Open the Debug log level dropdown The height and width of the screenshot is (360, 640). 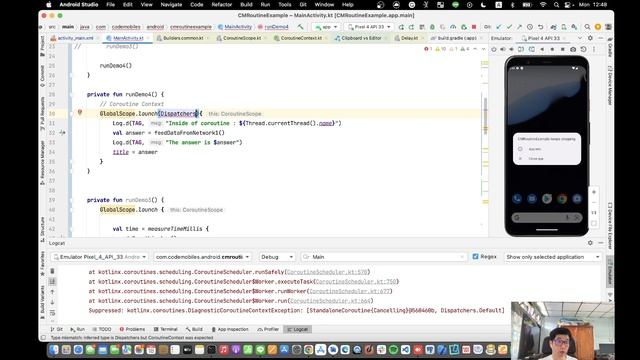tap(277, 257)
